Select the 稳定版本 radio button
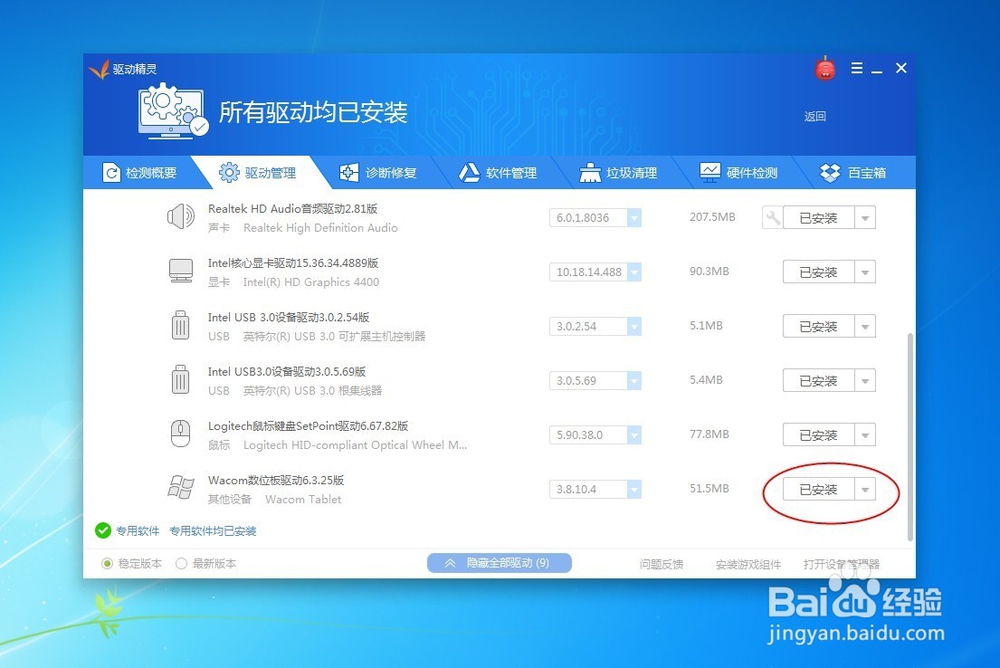The width and height of the screenshot is (1000, 668). [x=107, y=563]
